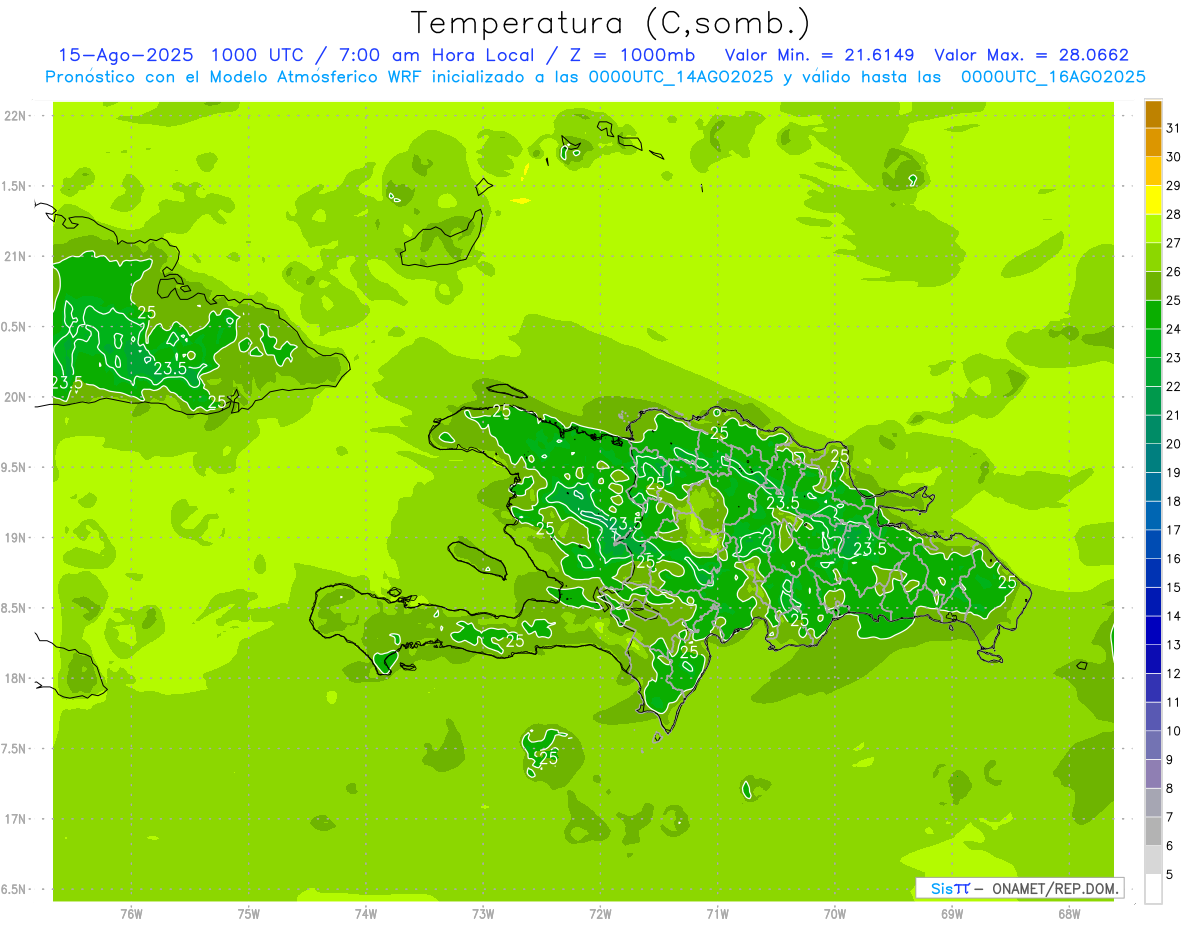This screenshot has width=1200, height=927.
Task: Click '7:00 am Hora Local' text
Action: pos(438,55)
